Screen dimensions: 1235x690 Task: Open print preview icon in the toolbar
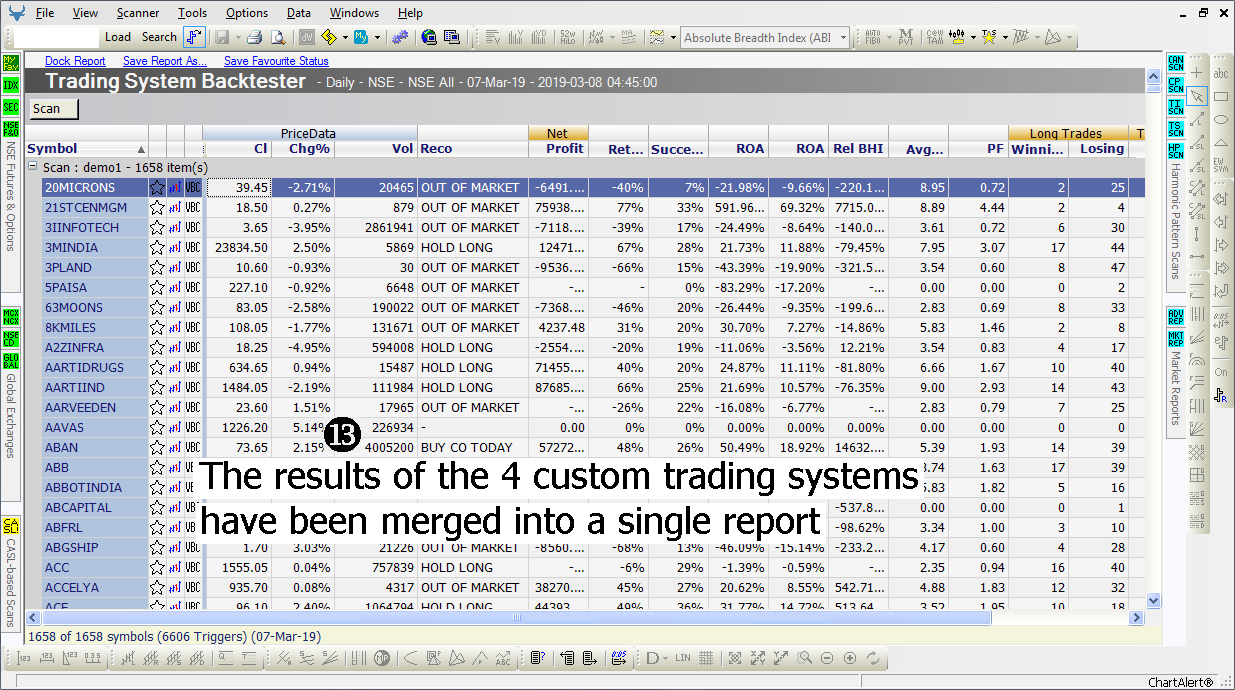coord(277,37)
